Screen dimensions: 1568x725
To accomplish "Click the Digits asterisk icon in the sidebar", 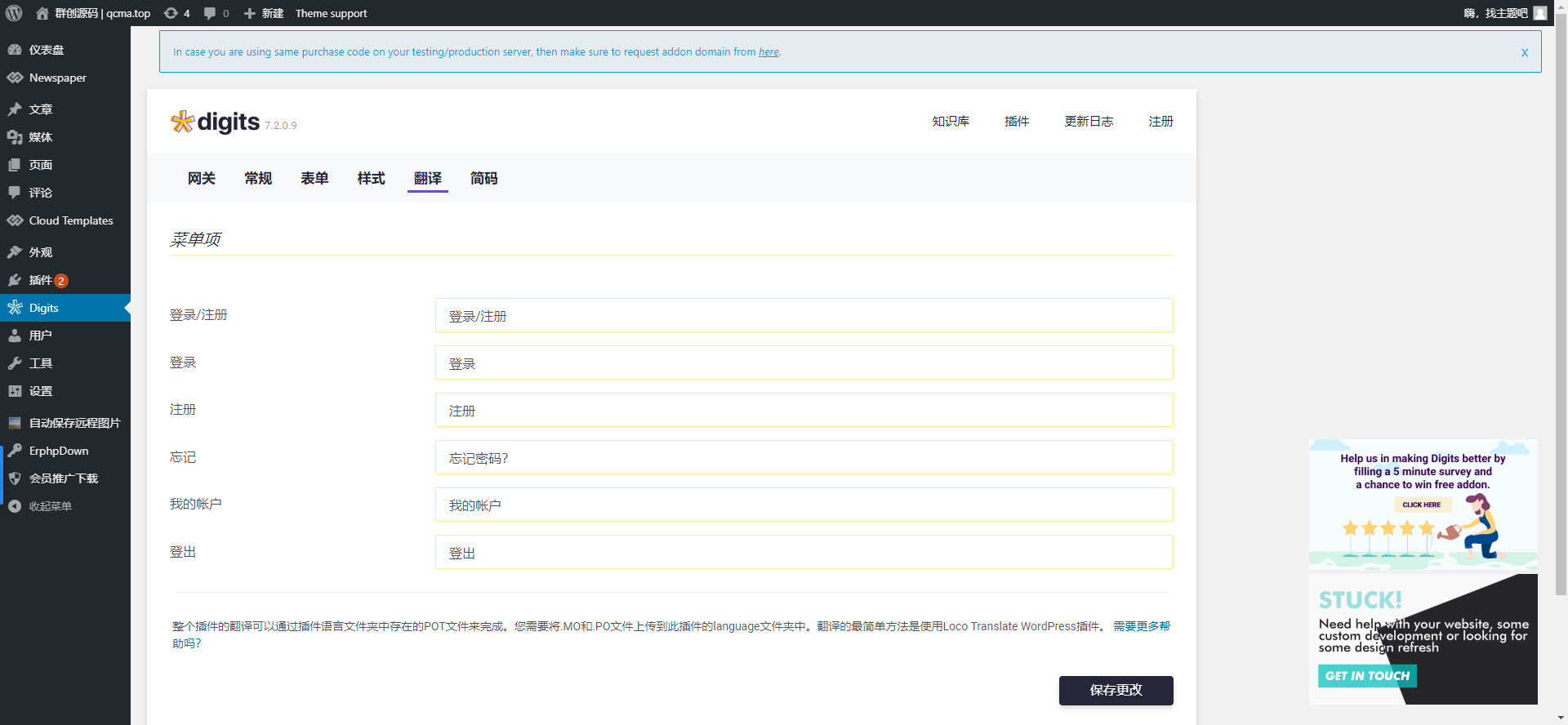I will click(15, 308).
